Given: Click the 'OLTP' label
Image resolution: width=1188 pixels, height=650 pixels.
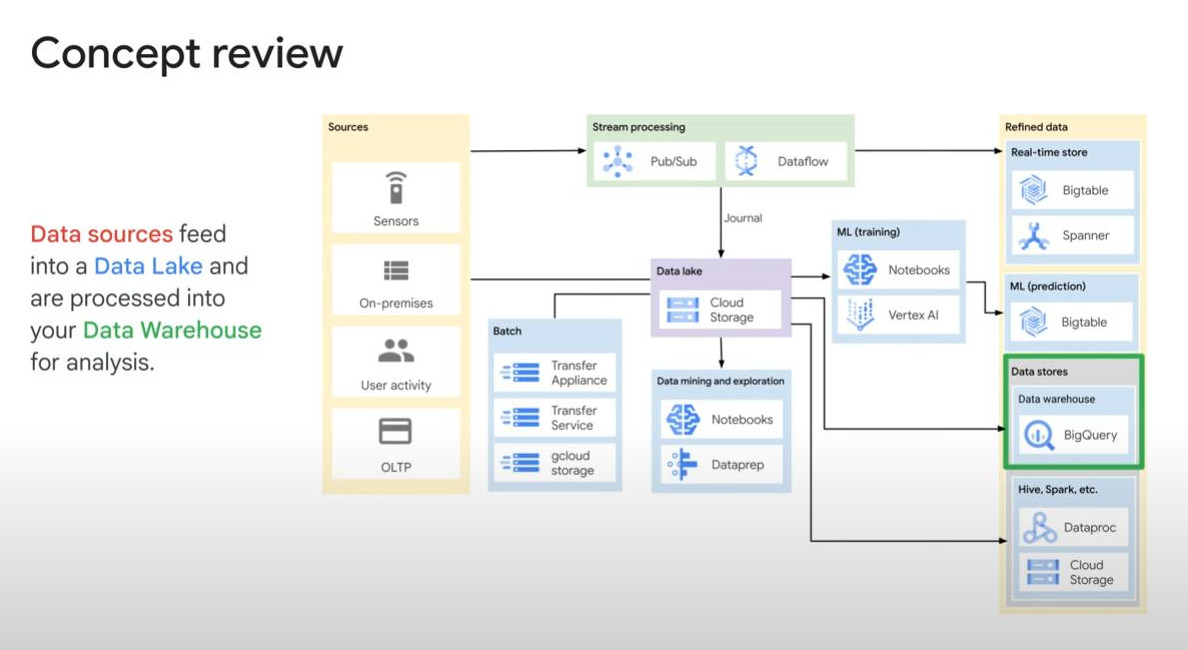Looking at the screenshot, I should point(395,467).
